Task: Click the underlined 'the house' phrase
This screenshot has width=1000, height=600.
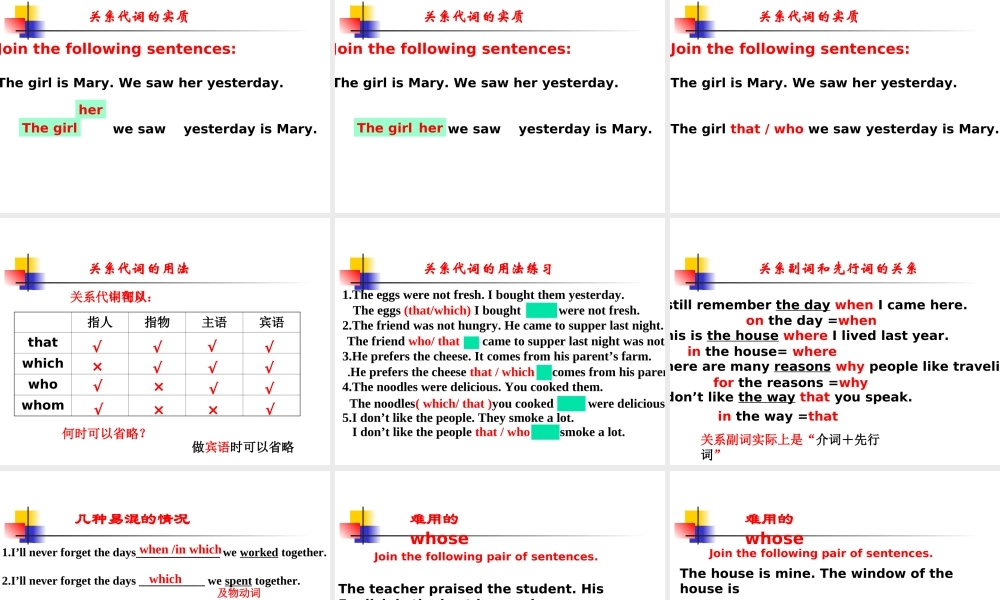Action: (742, 335)
